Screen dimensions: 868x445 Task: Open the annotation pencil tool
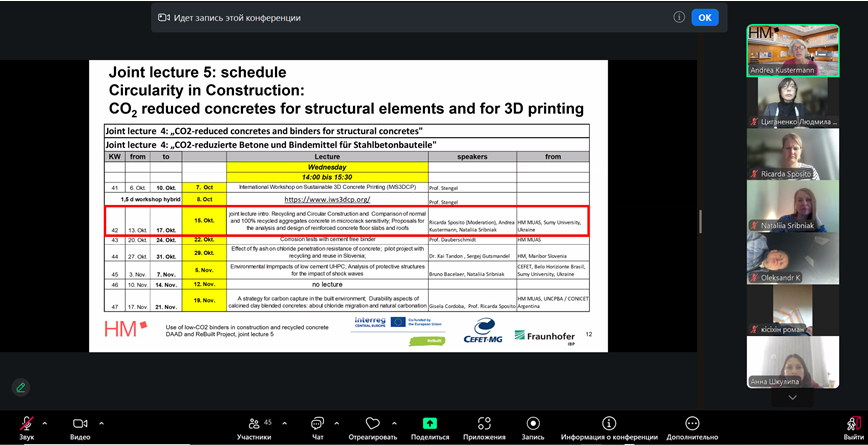tap(21, 387)
